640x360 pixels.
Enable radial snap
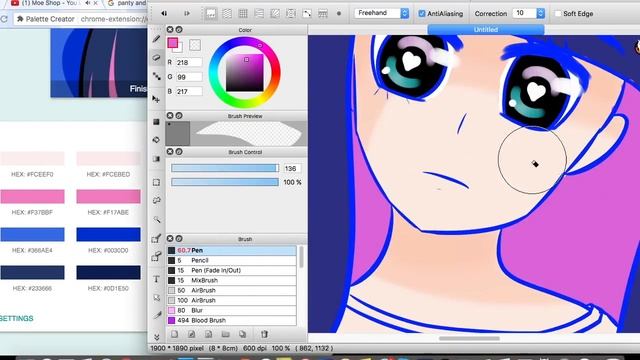[275, 13]
